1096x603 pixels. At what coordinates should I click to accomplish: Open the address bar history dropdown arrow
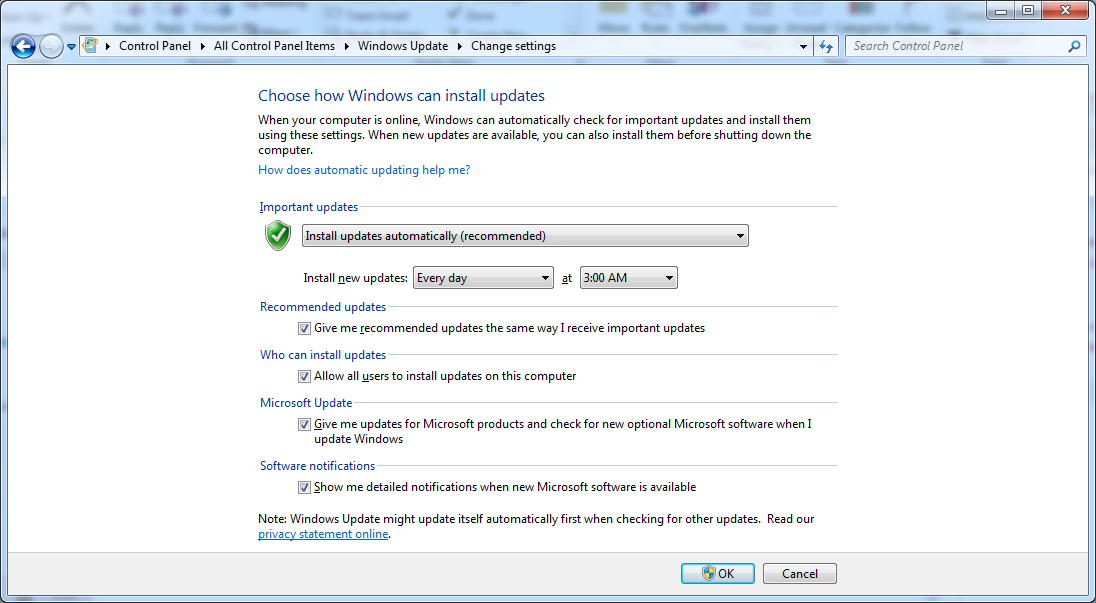click(804, 46)
